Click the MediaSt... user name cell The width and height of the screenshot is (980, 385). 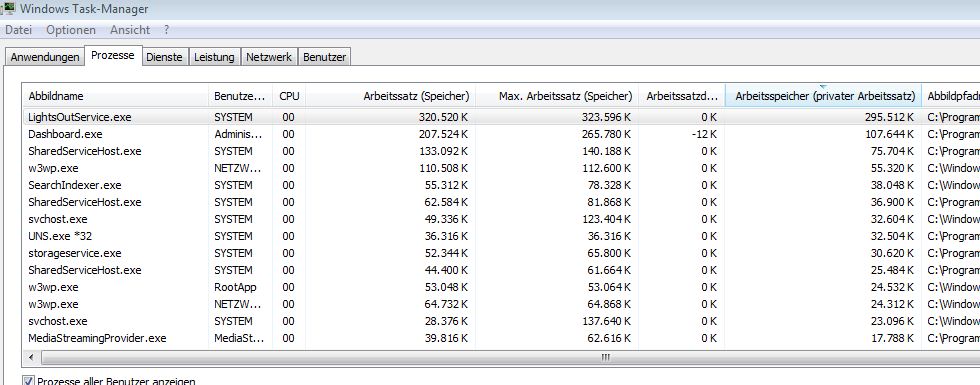239,338
